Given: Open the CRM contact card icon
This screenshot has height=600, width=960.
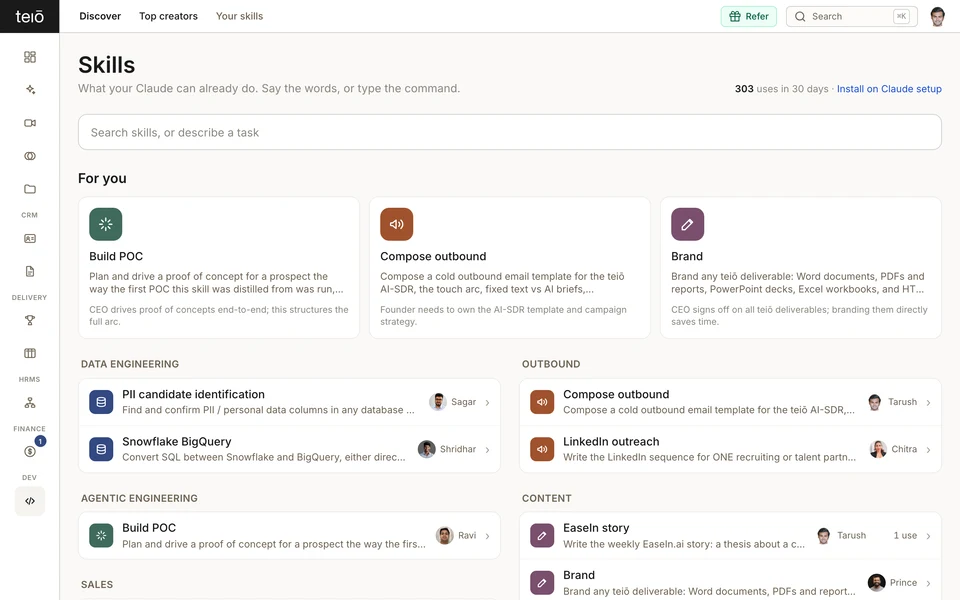Looking at the screenshot, I should pos(29,239).
